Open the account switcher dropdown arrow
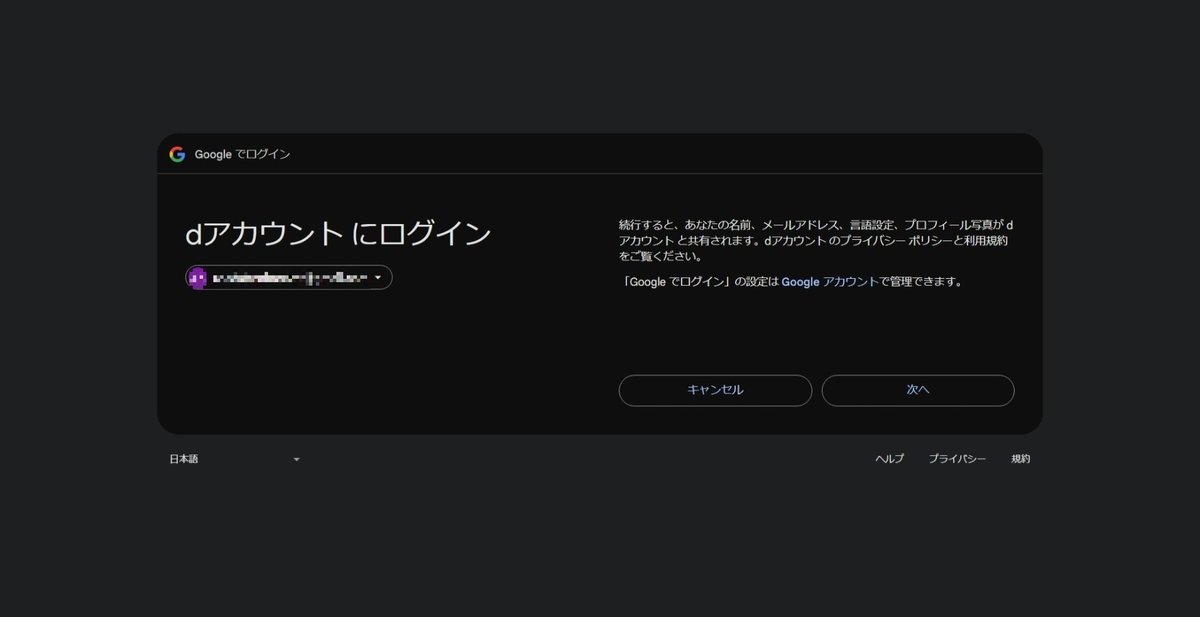 (380, 277)
